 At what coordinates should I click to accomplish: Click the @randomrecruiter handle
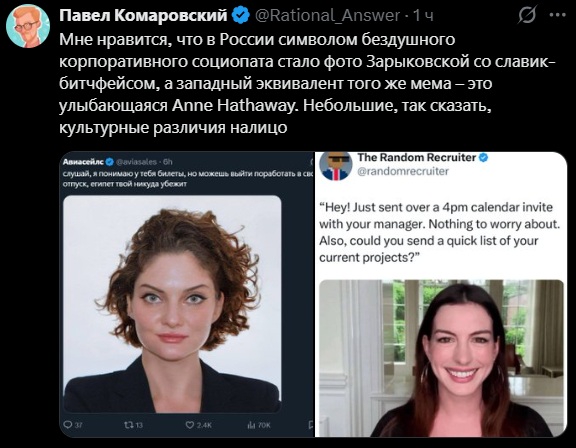pos(403,171)
